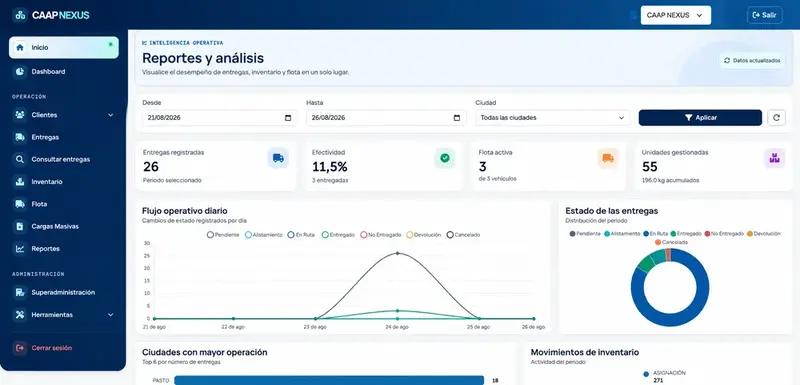Click the ASIGNACIÓN legend dot in Movimientos
800x385 pixels.
[x=646, y=374]
